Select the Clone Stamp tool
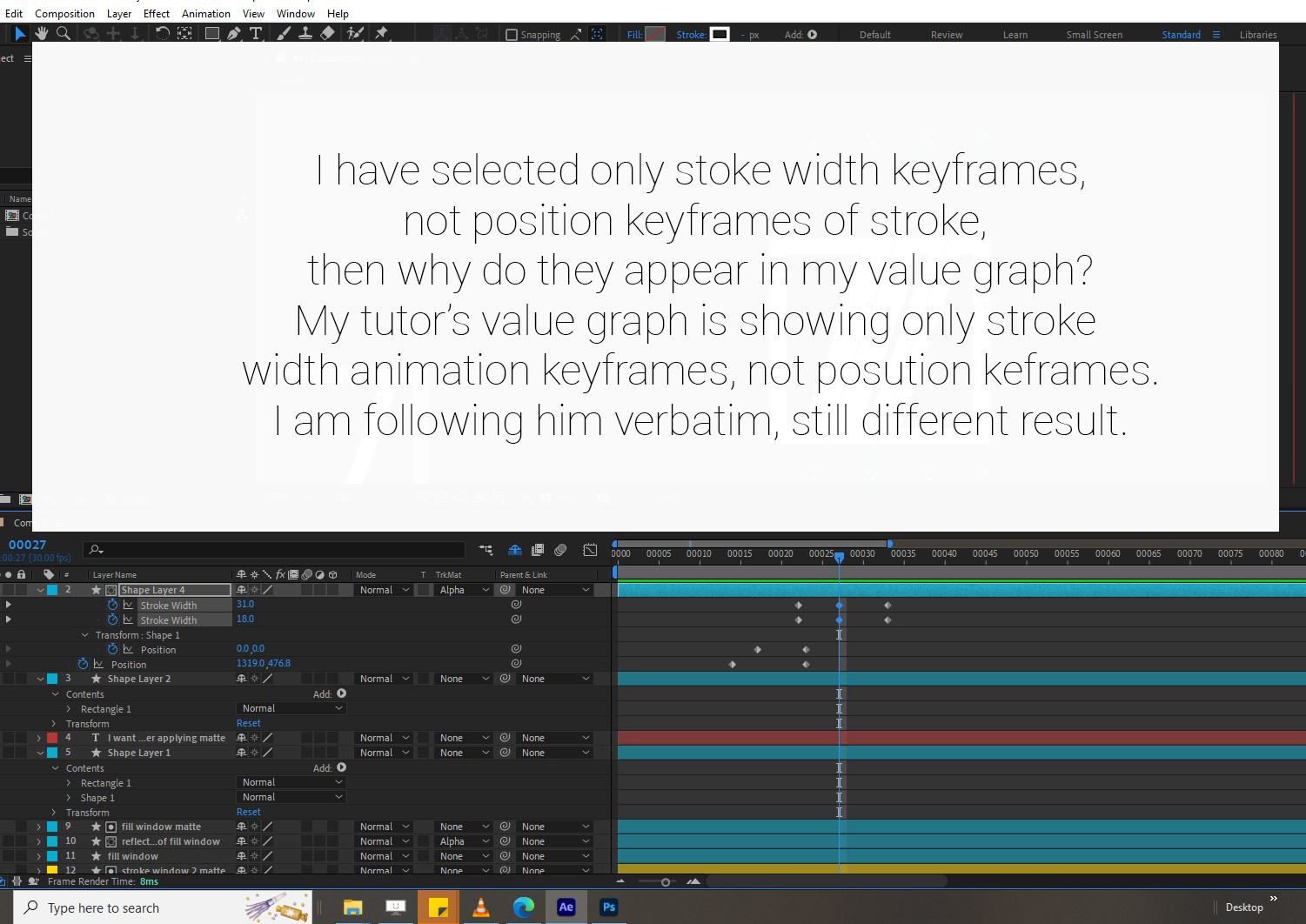Image resolution: width=1306 pixels, height=924 pixels. coord(305,34)
